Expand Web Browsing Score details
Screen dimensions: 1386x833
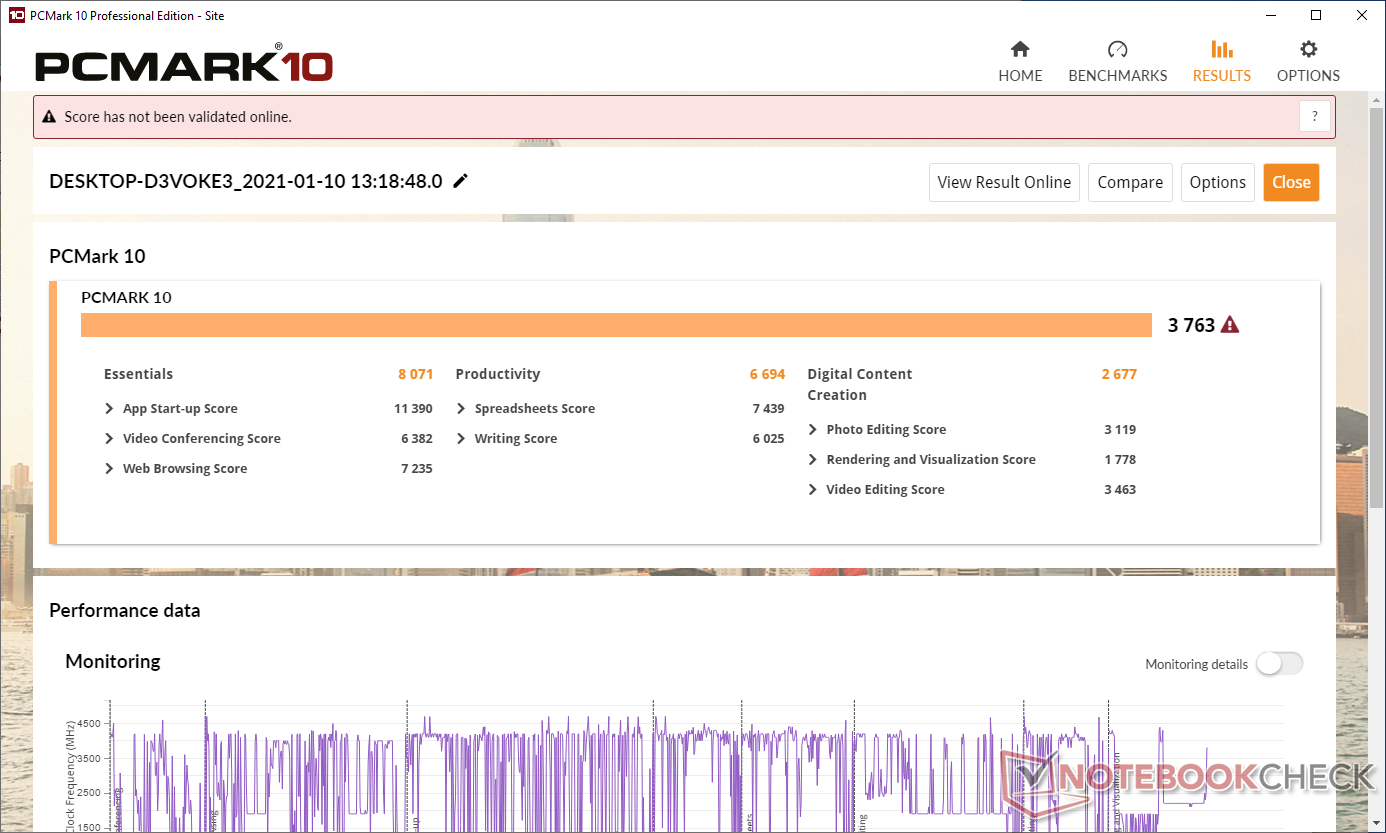[x=109, y=469]
